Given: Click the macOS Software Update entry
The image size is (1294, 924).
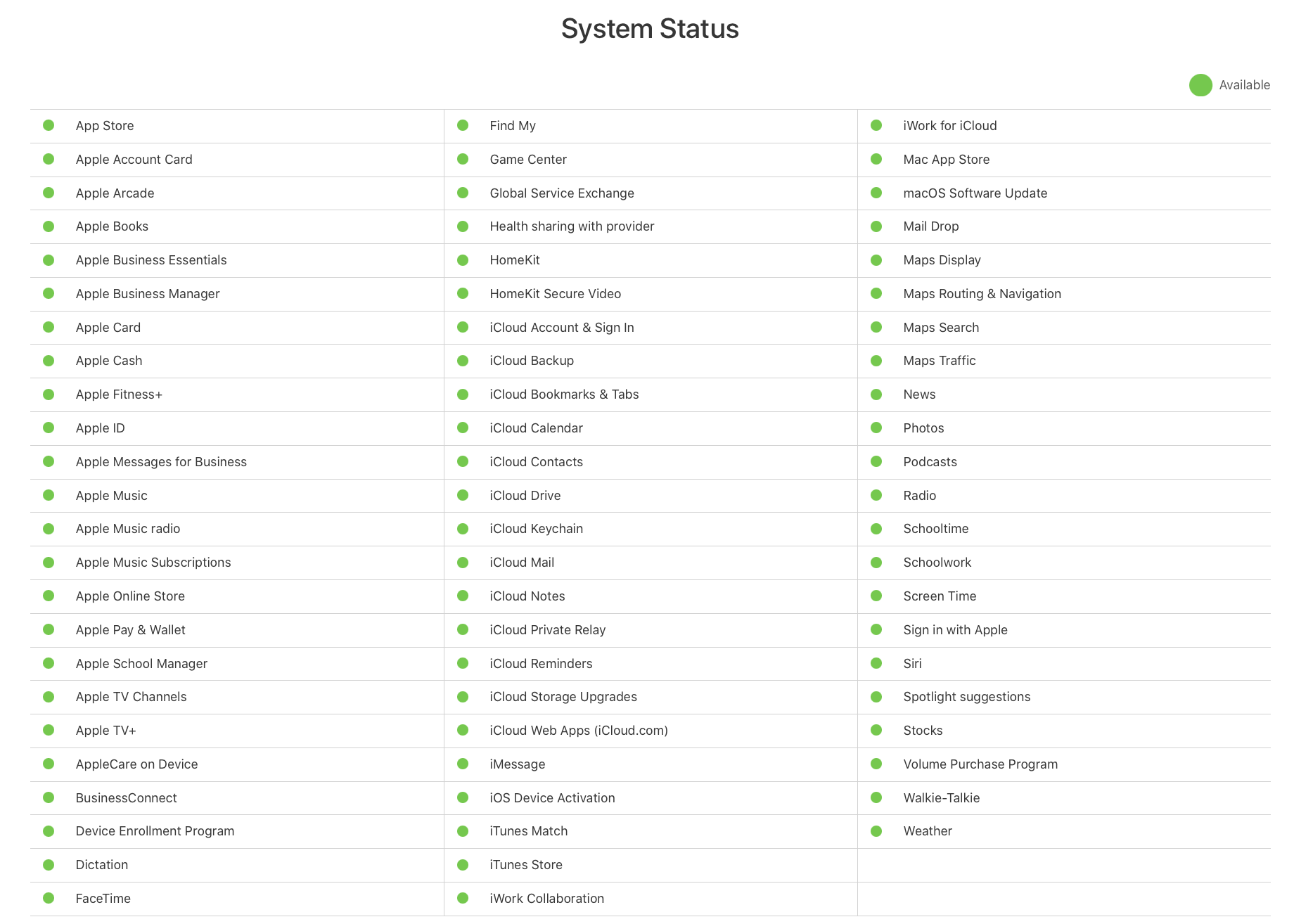Looking at the screenshot, I should (x=975, y=193).
